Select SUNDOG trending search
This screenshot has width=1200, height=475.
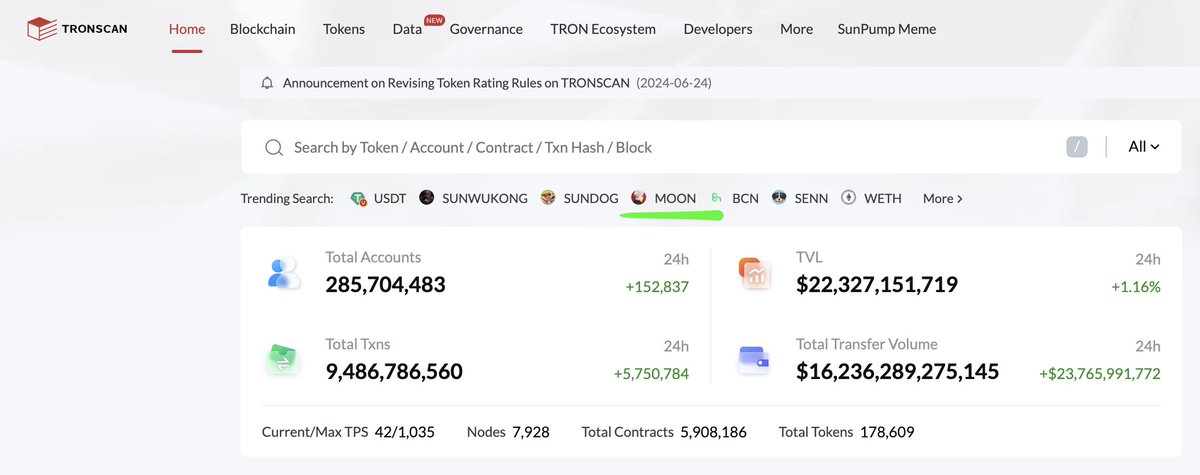point(590,198)
